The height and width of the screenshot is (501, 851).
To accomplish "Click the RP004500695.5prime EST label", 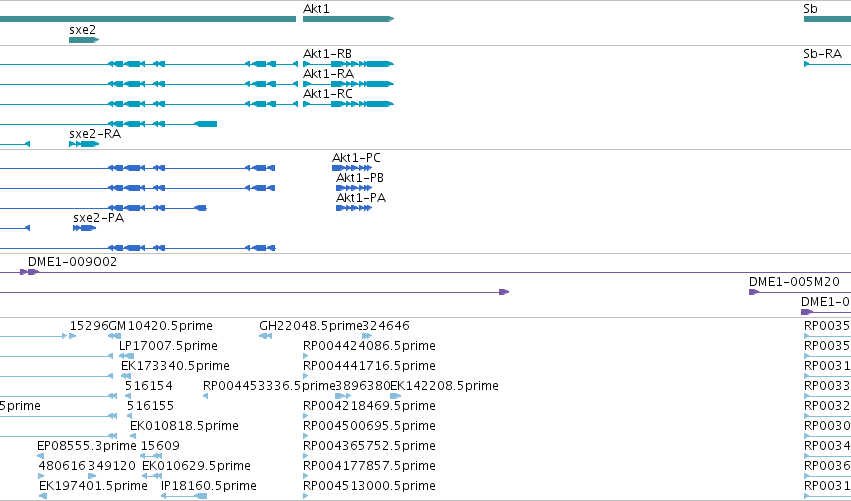I will (x=369, y=426).
